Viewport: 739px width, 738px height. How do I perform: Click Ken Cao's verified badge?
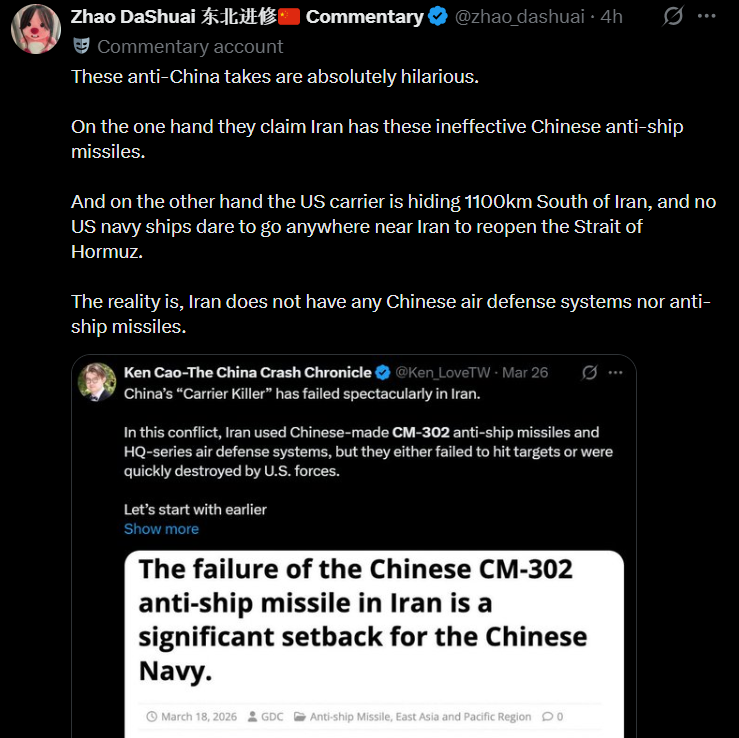coord(383,373)
